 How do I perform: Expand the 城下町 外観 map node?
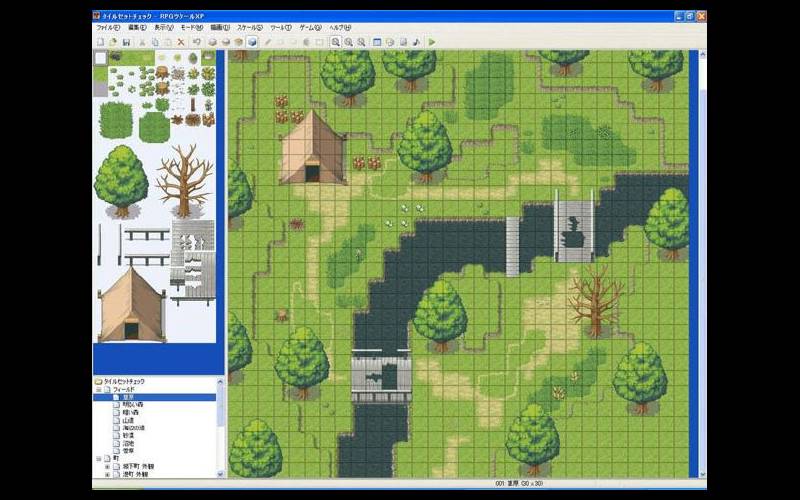click(107, 467)
